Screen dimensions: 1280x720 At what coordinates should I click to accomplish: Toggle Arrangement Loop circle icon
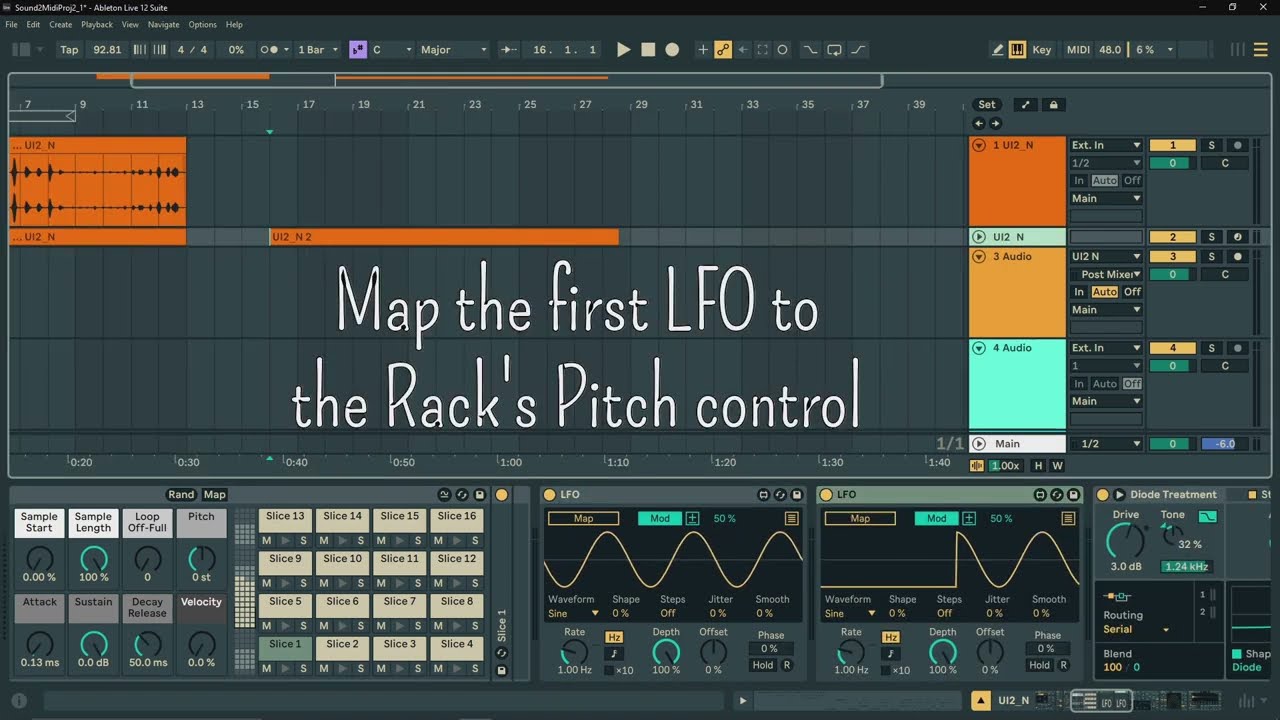coord(782,50)
